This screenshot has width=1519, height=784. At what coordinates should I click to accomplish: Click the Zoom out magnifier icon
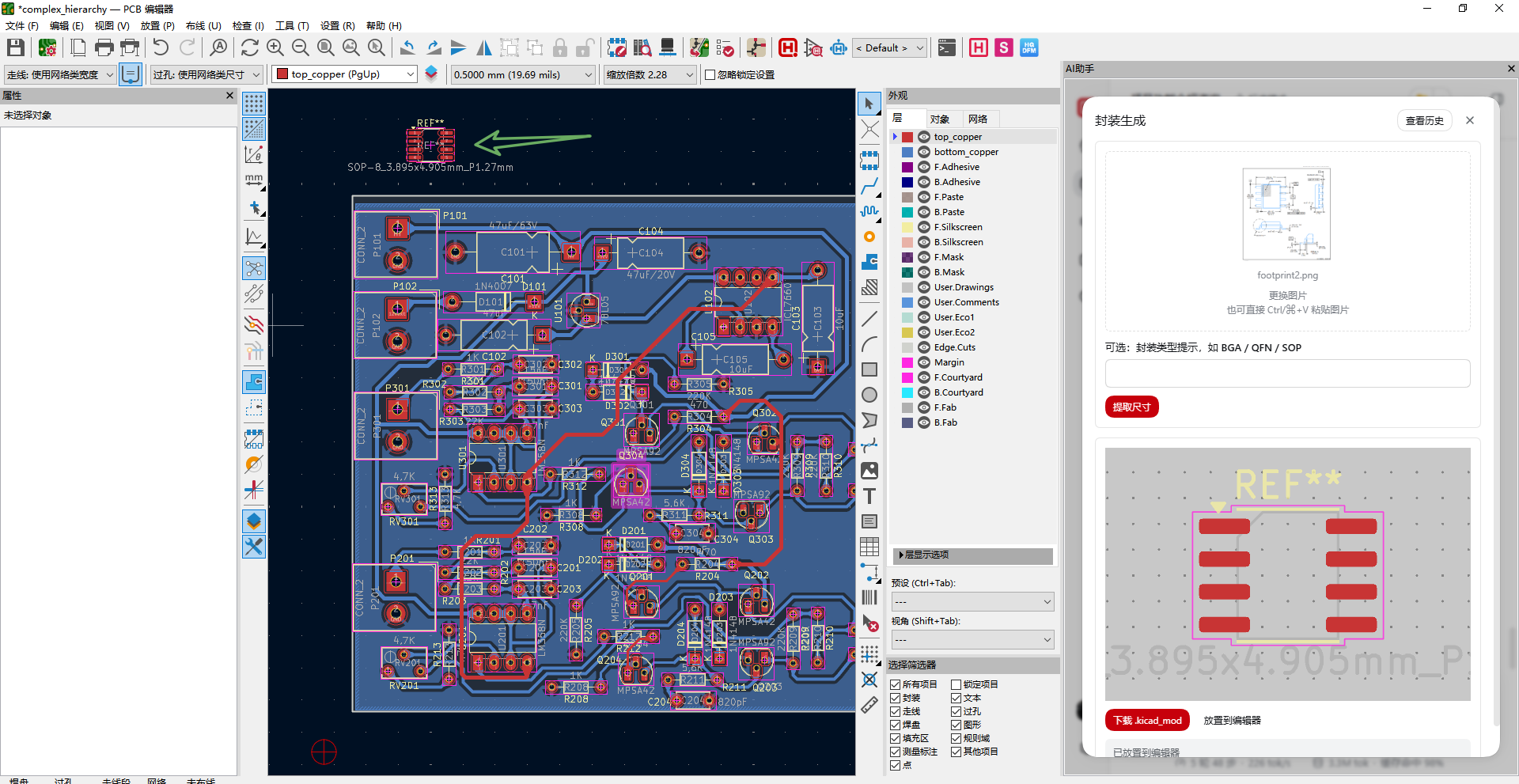tap(301, 47)
